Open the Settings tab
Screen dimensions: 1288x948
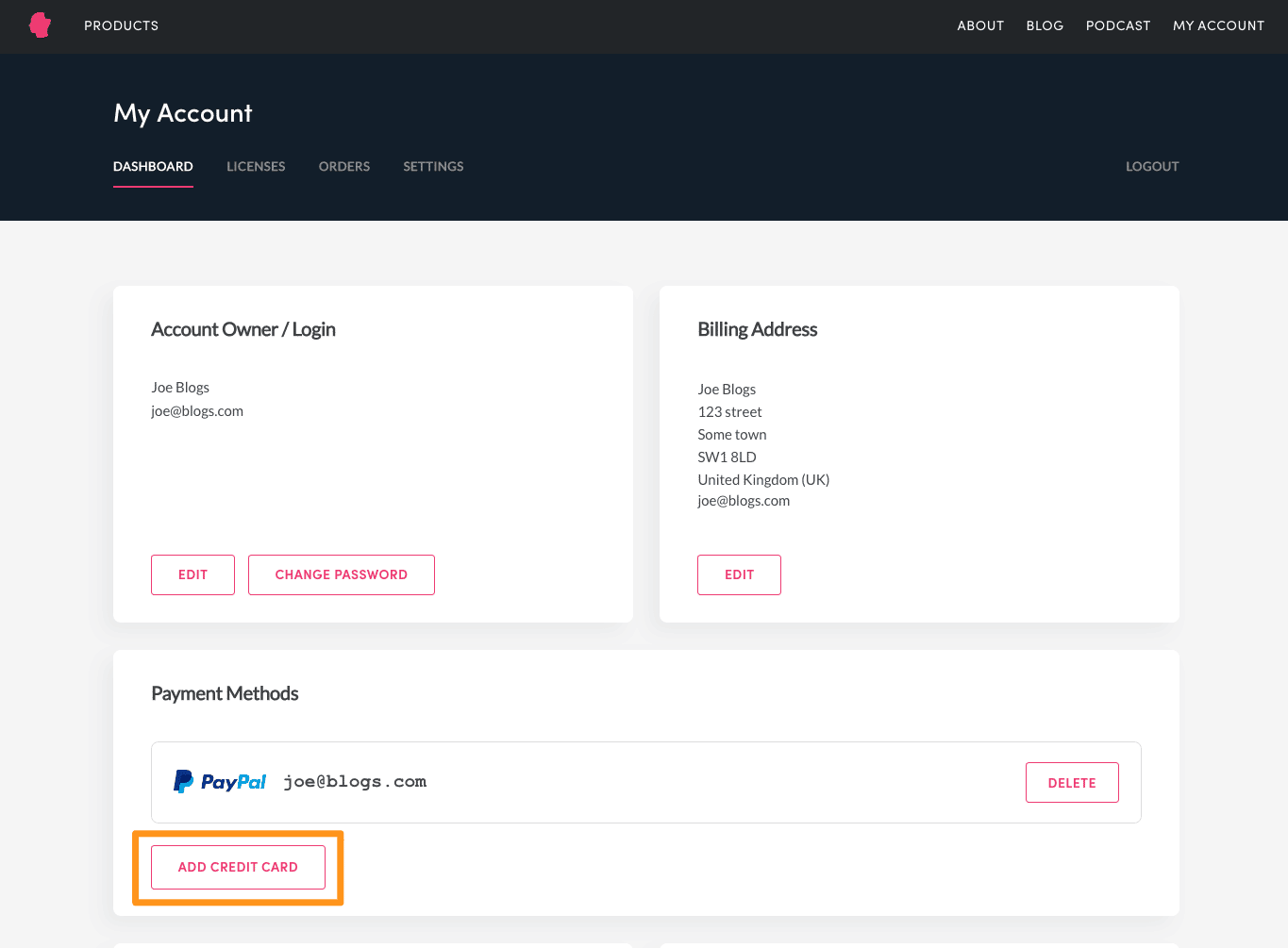pyautogui.click(x=433, y=166)
